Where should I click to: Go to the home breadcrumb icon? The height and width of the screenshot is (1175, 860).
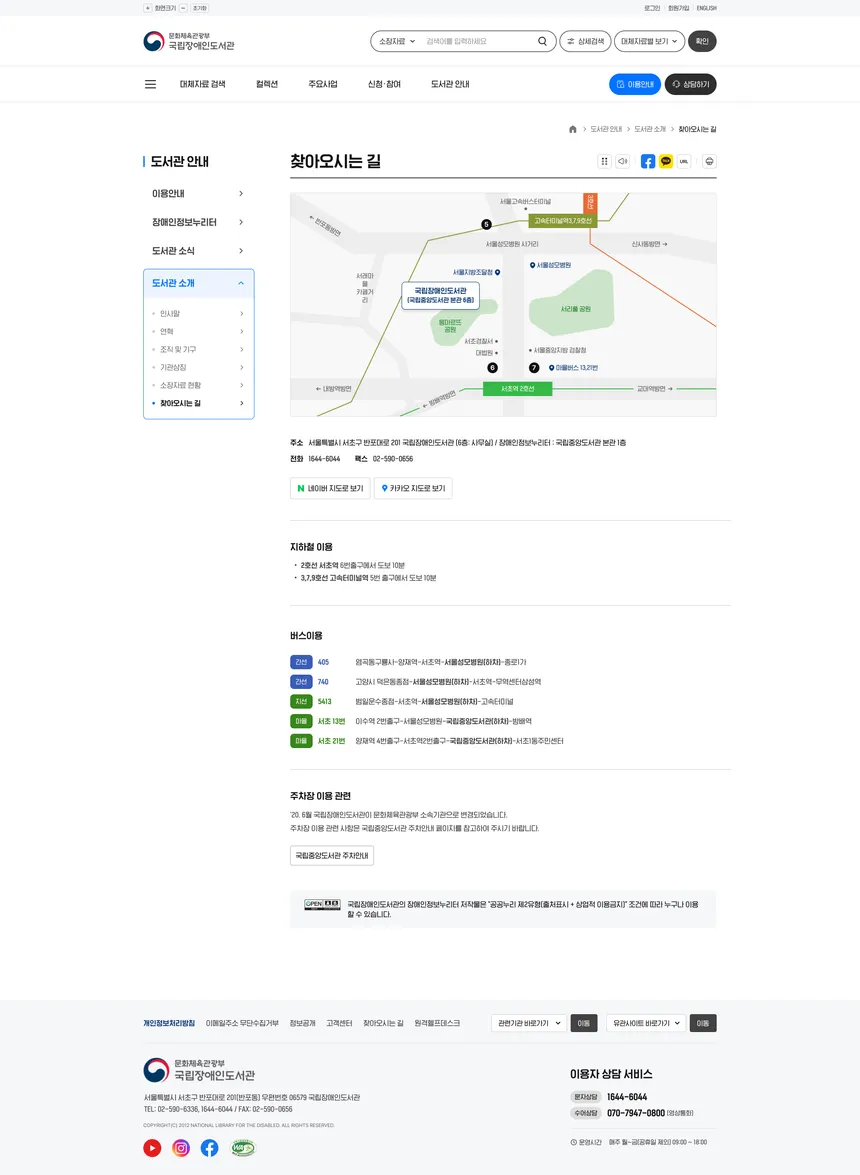point(573,129)
